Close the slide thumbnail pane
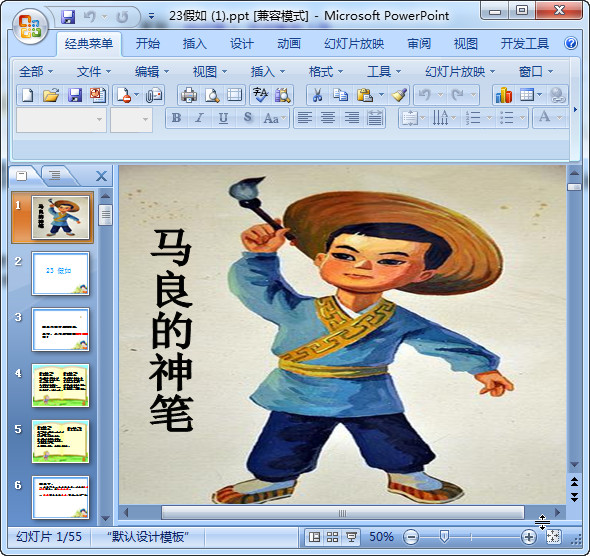Screen dimensions: 590x556 click(101, 176)
